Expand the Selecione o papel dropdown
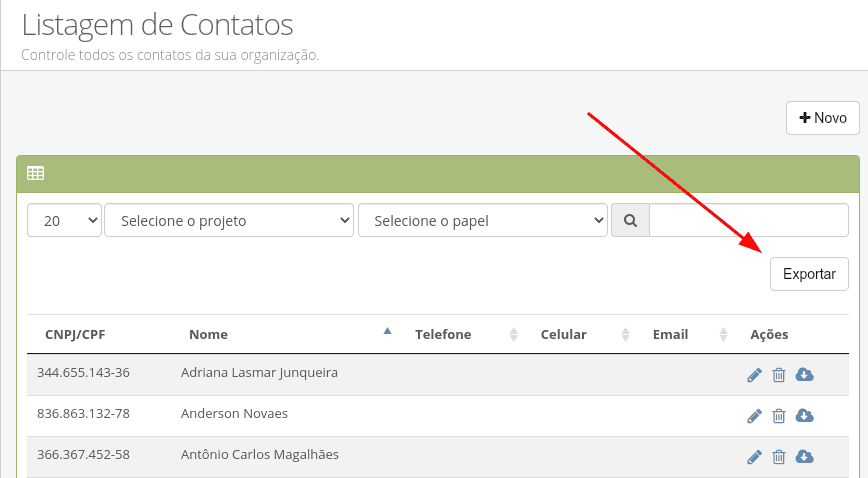The image size is (868, 478). [x=483, y=220]
